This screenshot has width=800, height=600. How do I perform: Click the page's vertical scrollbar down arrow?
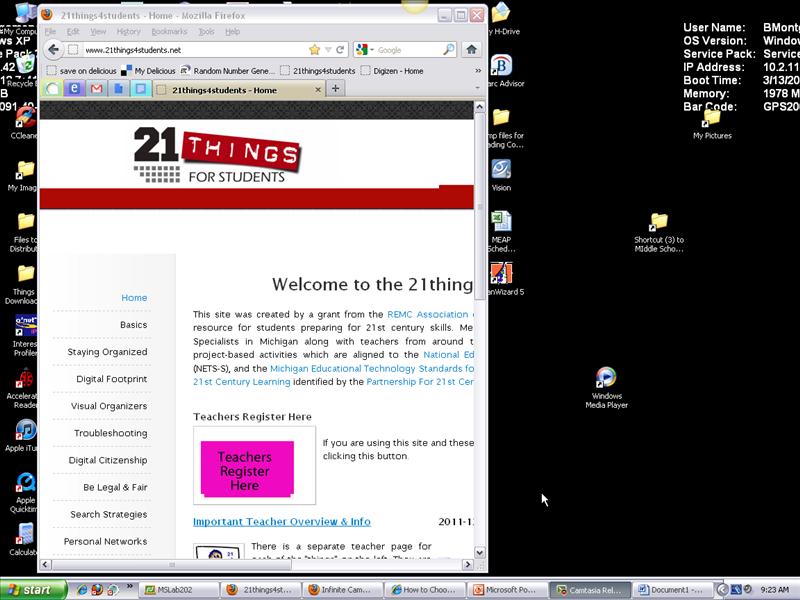480,553
